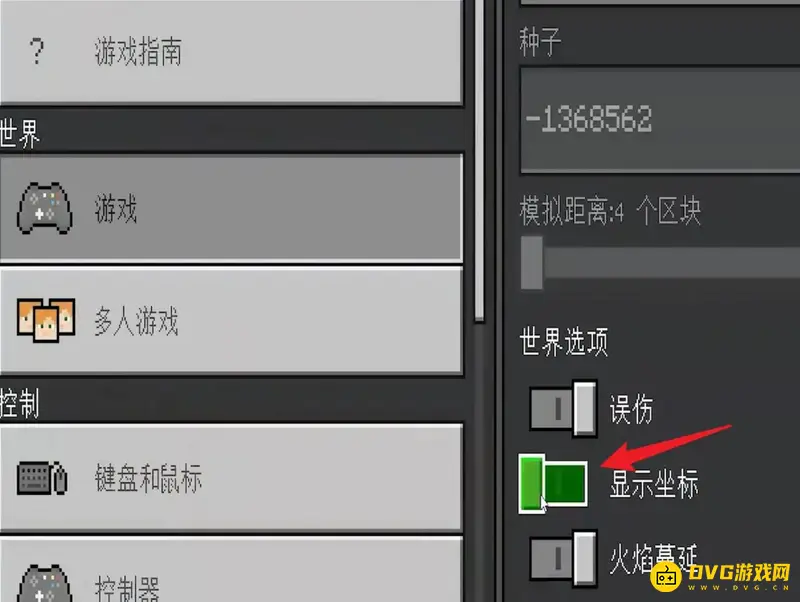Open the 游戏指南 how-to-play entry
800x602 pixels.
coord(231,51)
